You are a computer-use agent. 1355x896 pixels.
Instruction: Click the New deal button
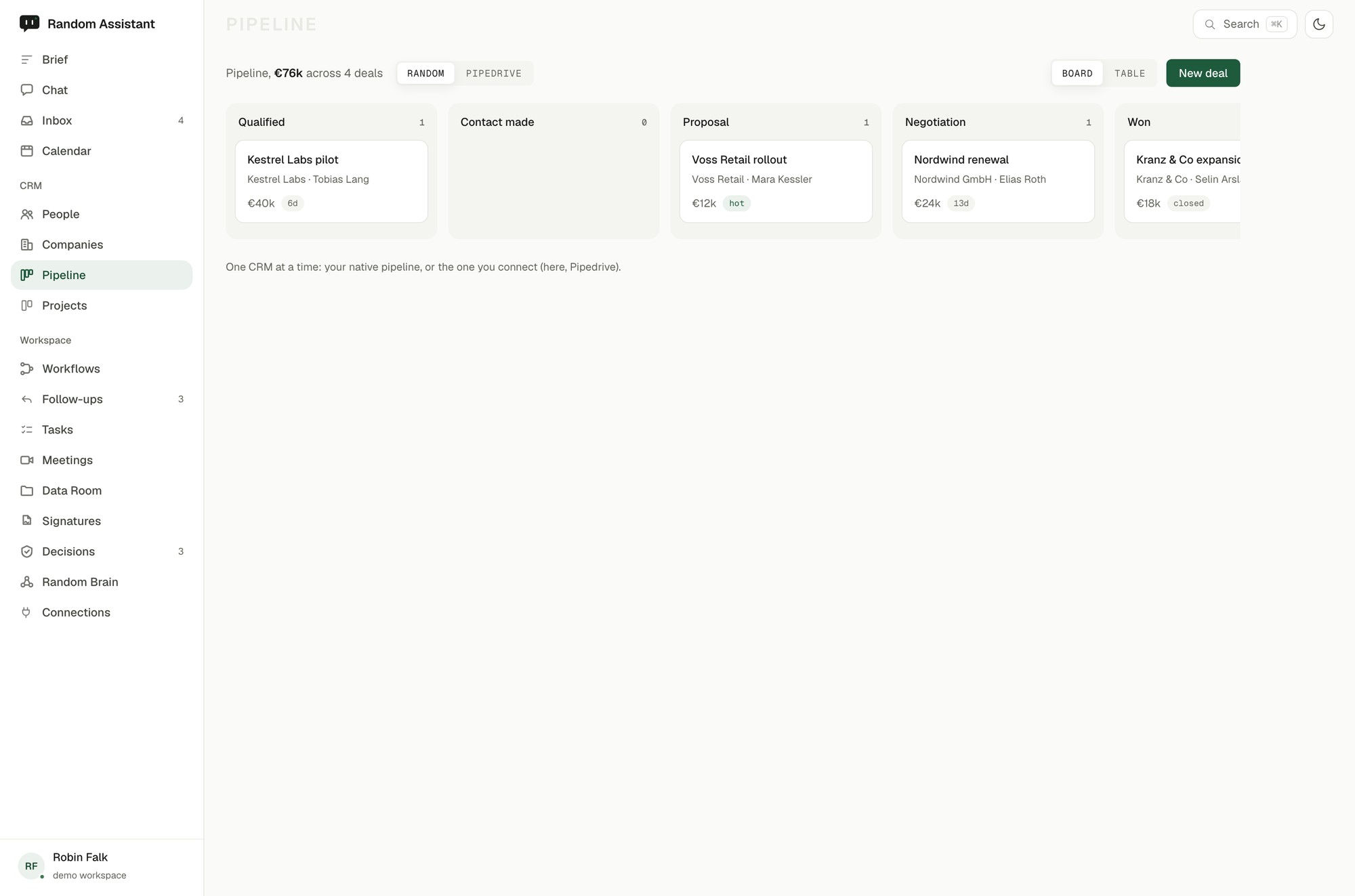pos(1203,73)
